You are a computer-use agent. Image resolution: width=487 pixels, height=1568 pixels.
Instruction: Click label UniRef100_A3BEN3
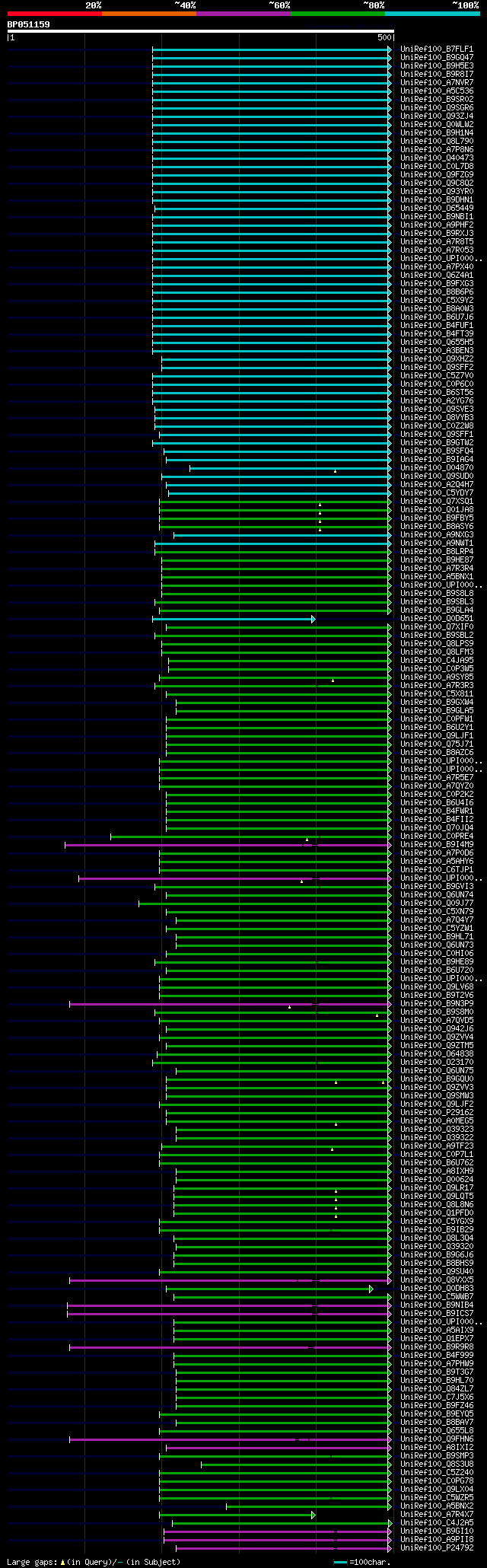coord(437,351)
